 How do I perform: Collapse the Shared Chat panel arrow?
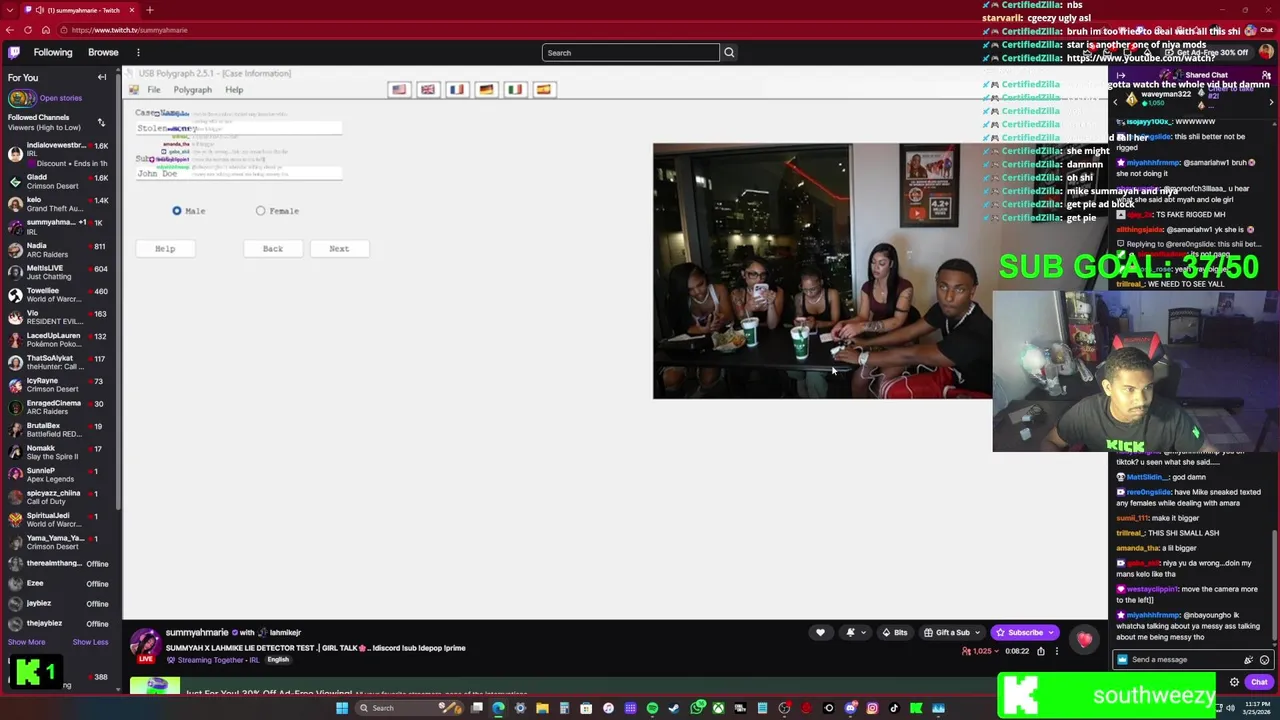point(1121,75)
